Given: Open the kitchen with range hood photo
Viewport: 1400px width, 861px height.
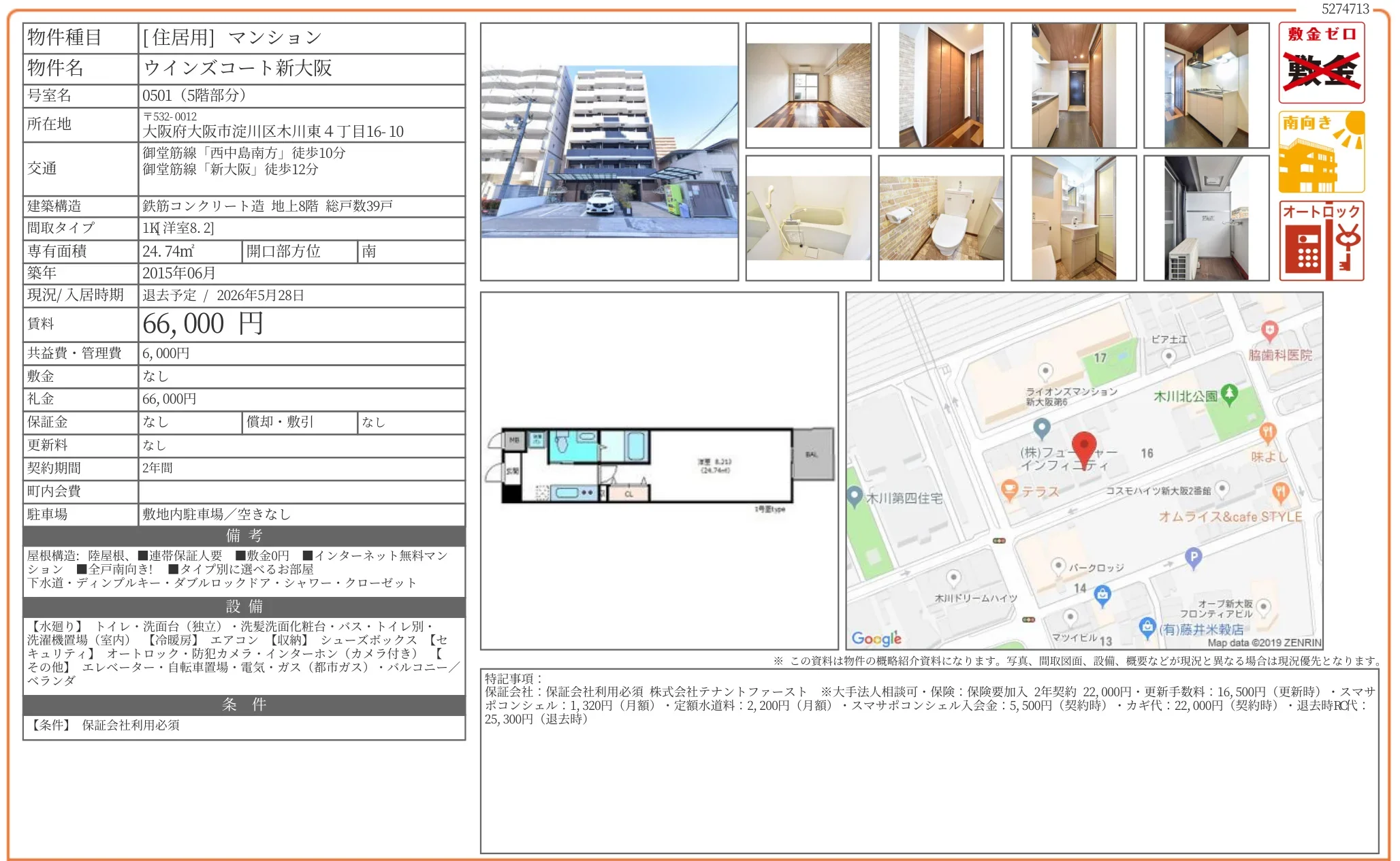Looking at the screenshot, I should tap(1206, 86).
